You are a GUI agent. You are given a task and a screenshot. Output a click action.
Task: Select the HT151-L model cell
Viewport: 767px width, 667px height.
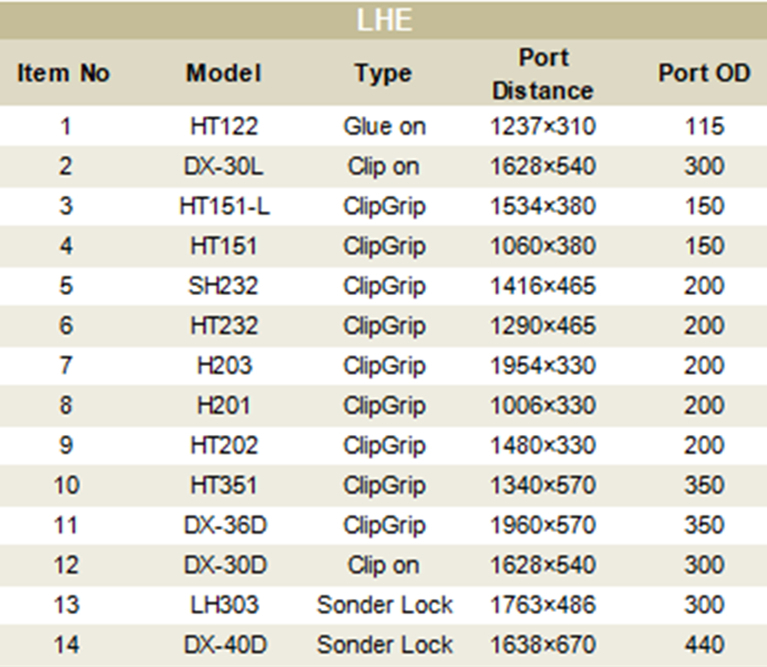(x=224, y=207)
